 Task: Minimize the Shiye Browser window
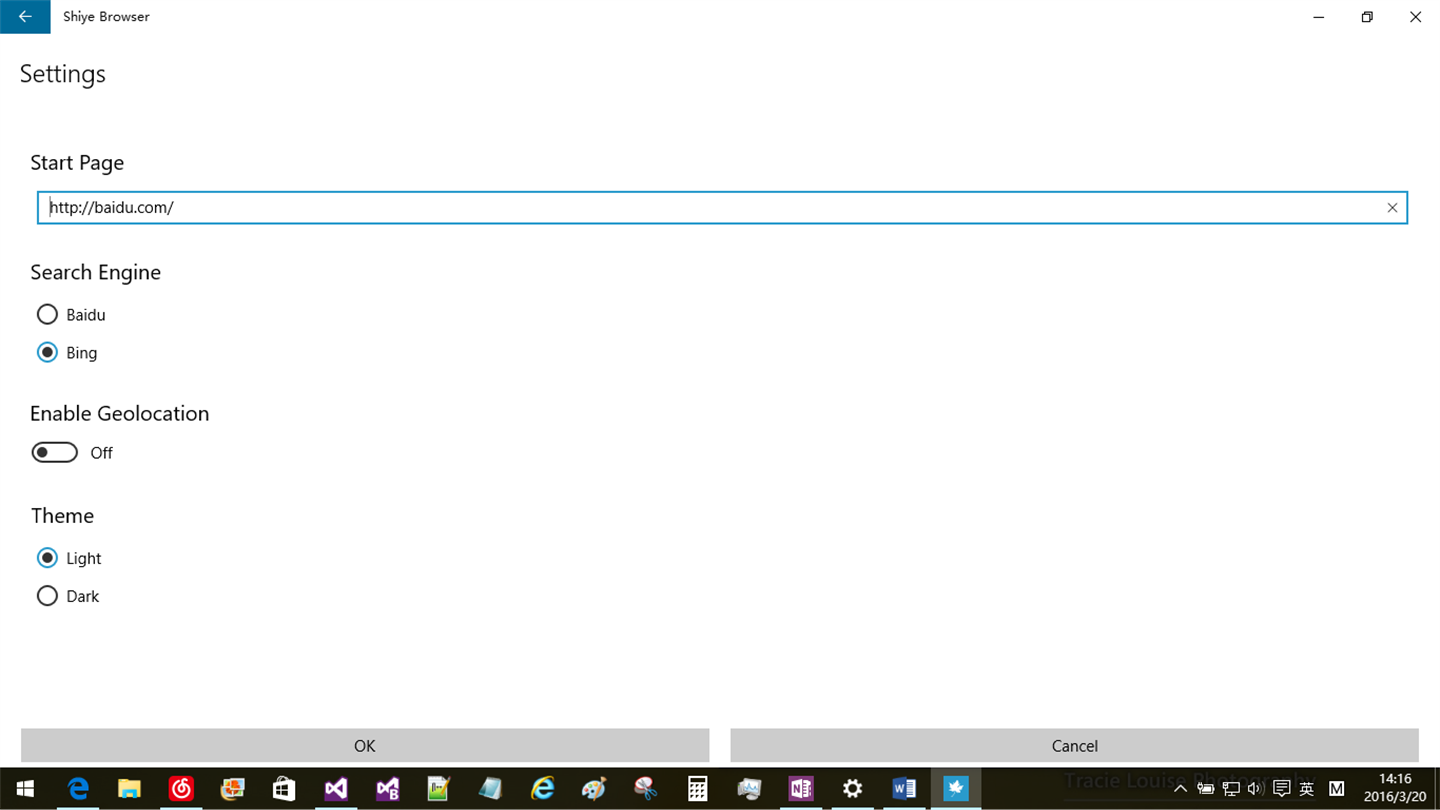(x=1319, y=17)
